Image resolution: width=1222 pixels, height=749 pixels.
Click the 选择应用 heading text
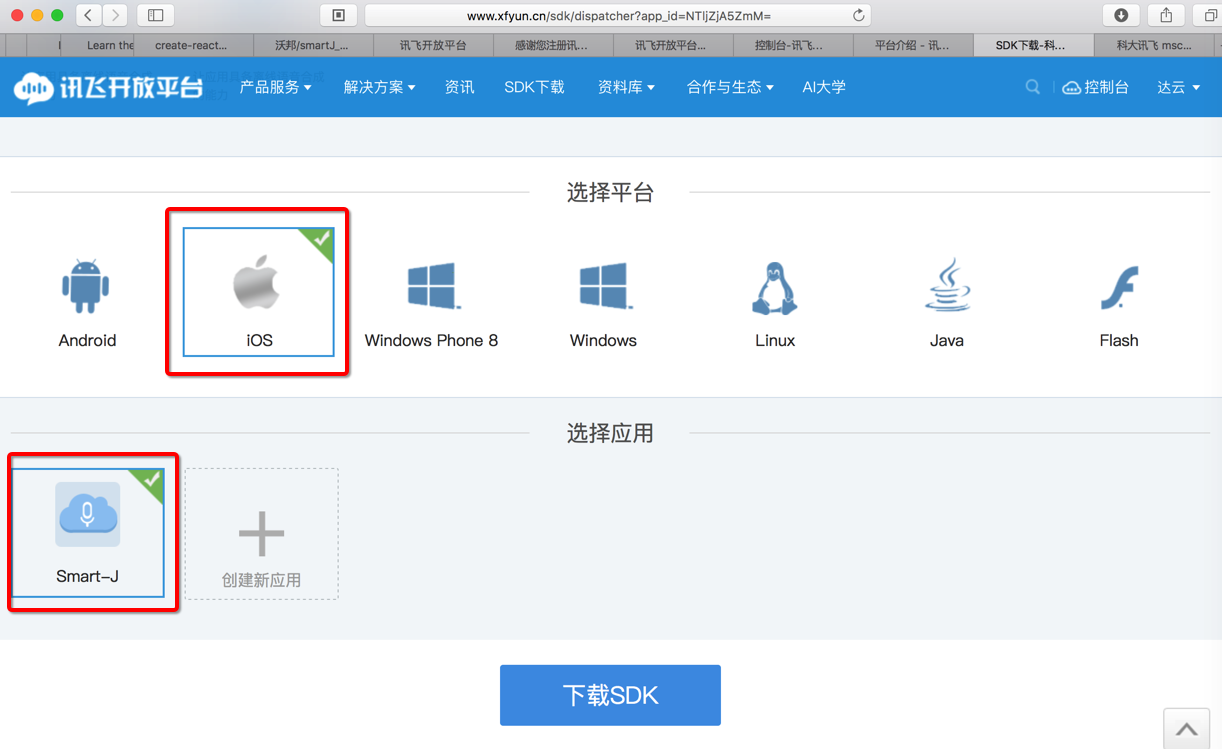pyautogui.click(x=610, y=433)
